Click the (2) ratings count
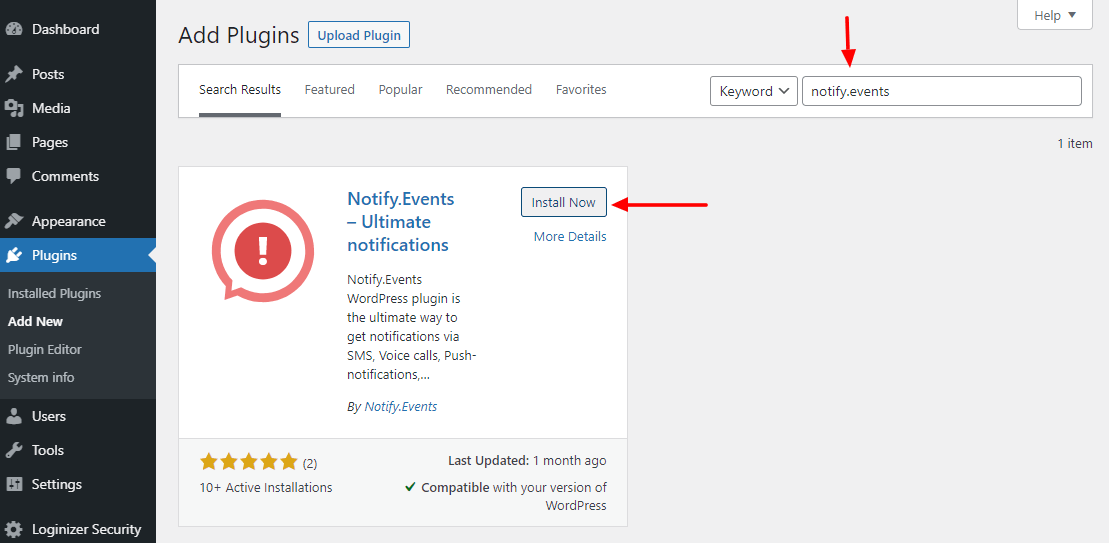 (310, 464)
